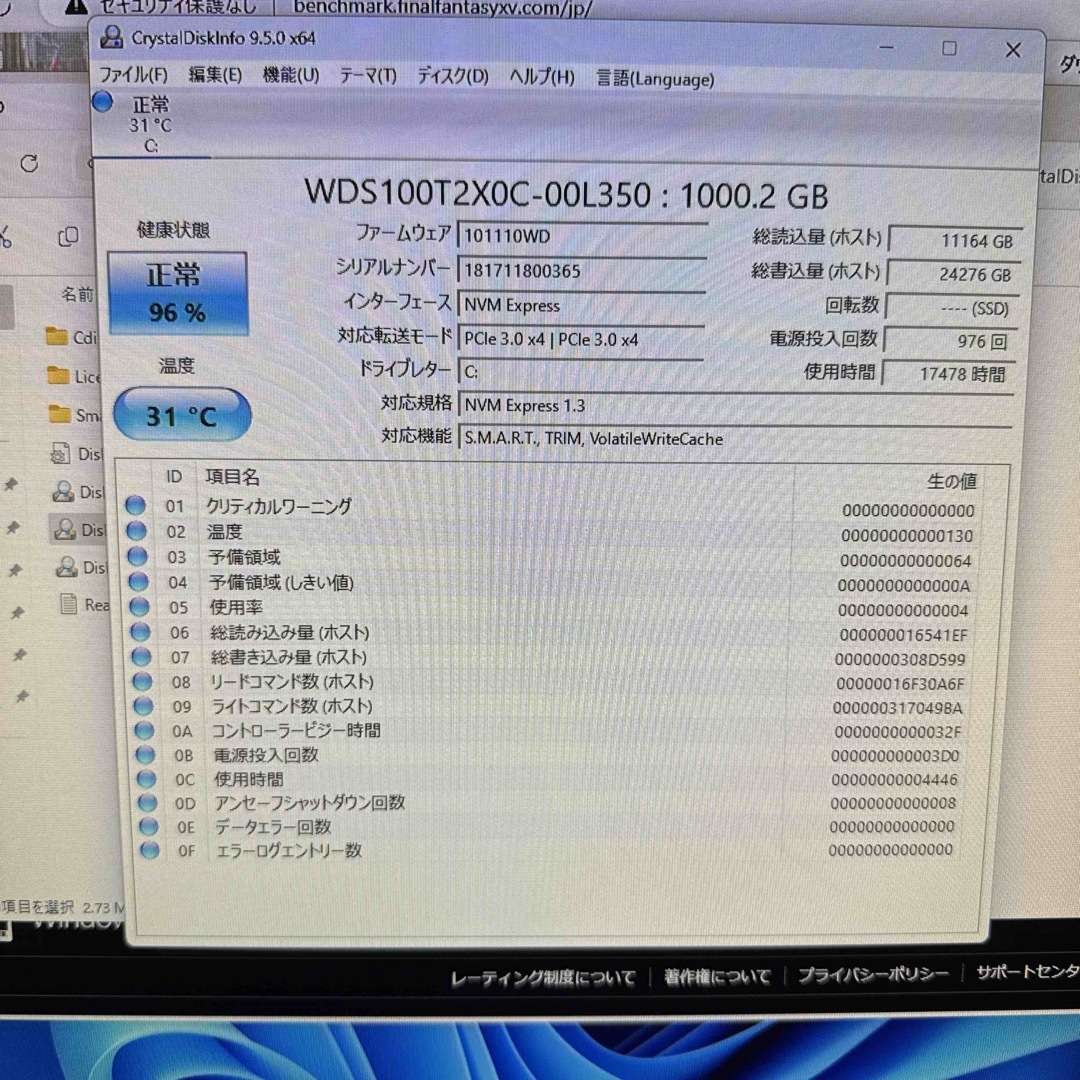1080x1080 pixels.
Task: Click the レーティング制度について footer link
Action: [543, 977]
